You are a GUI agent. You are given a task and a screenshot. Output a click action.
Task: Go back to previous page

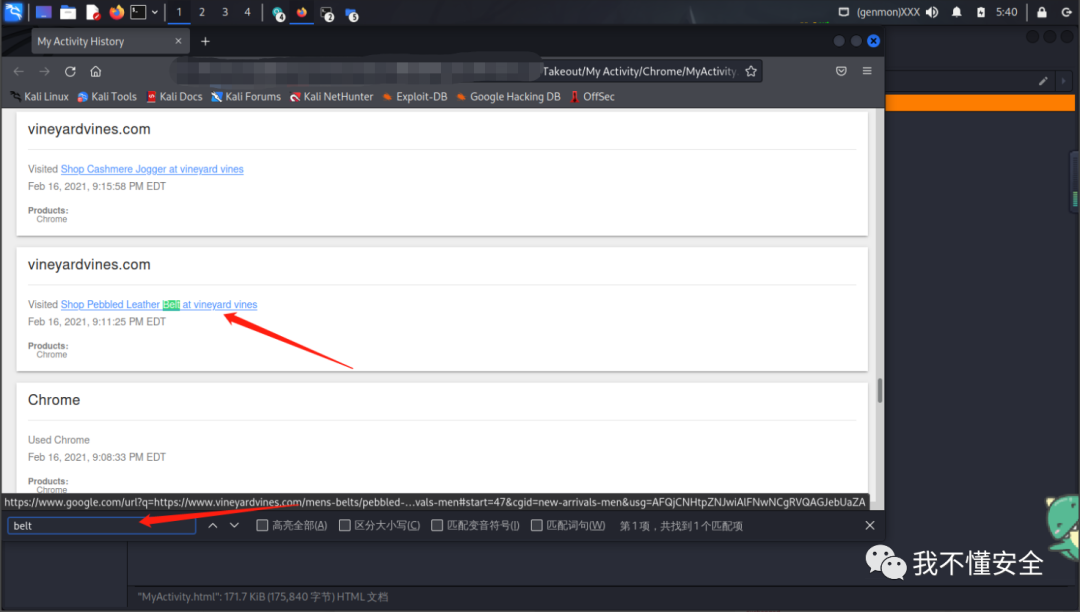coord(19,72)
